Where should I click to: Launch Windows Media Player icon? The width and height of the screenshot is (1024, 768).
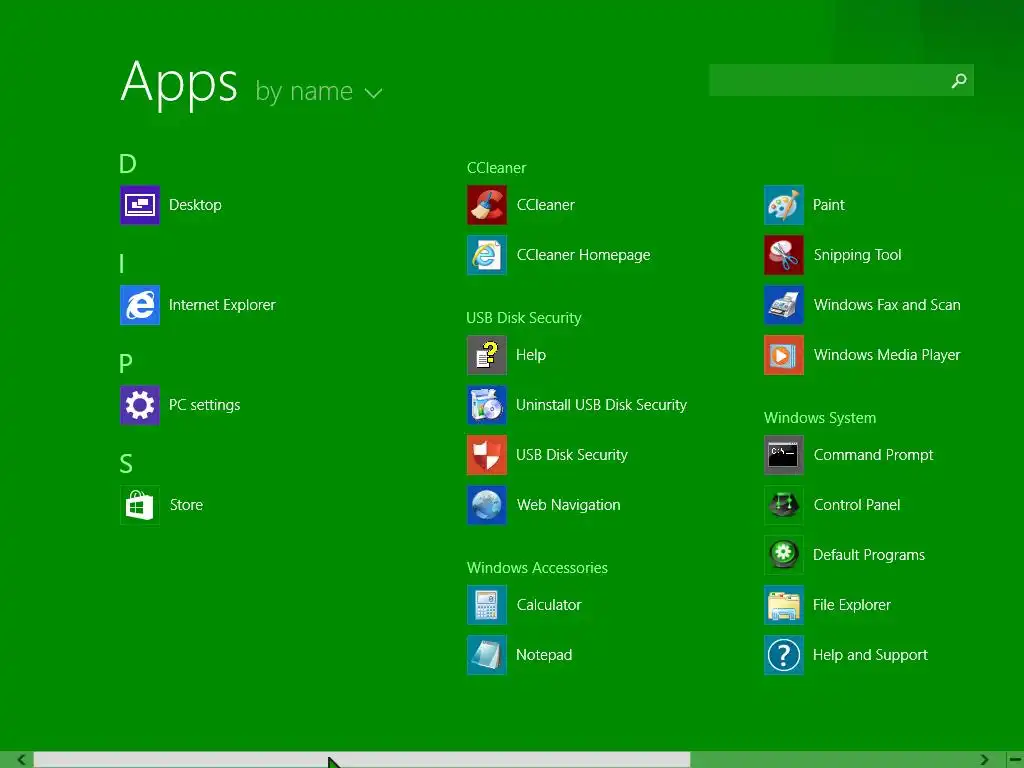[784, 355]
